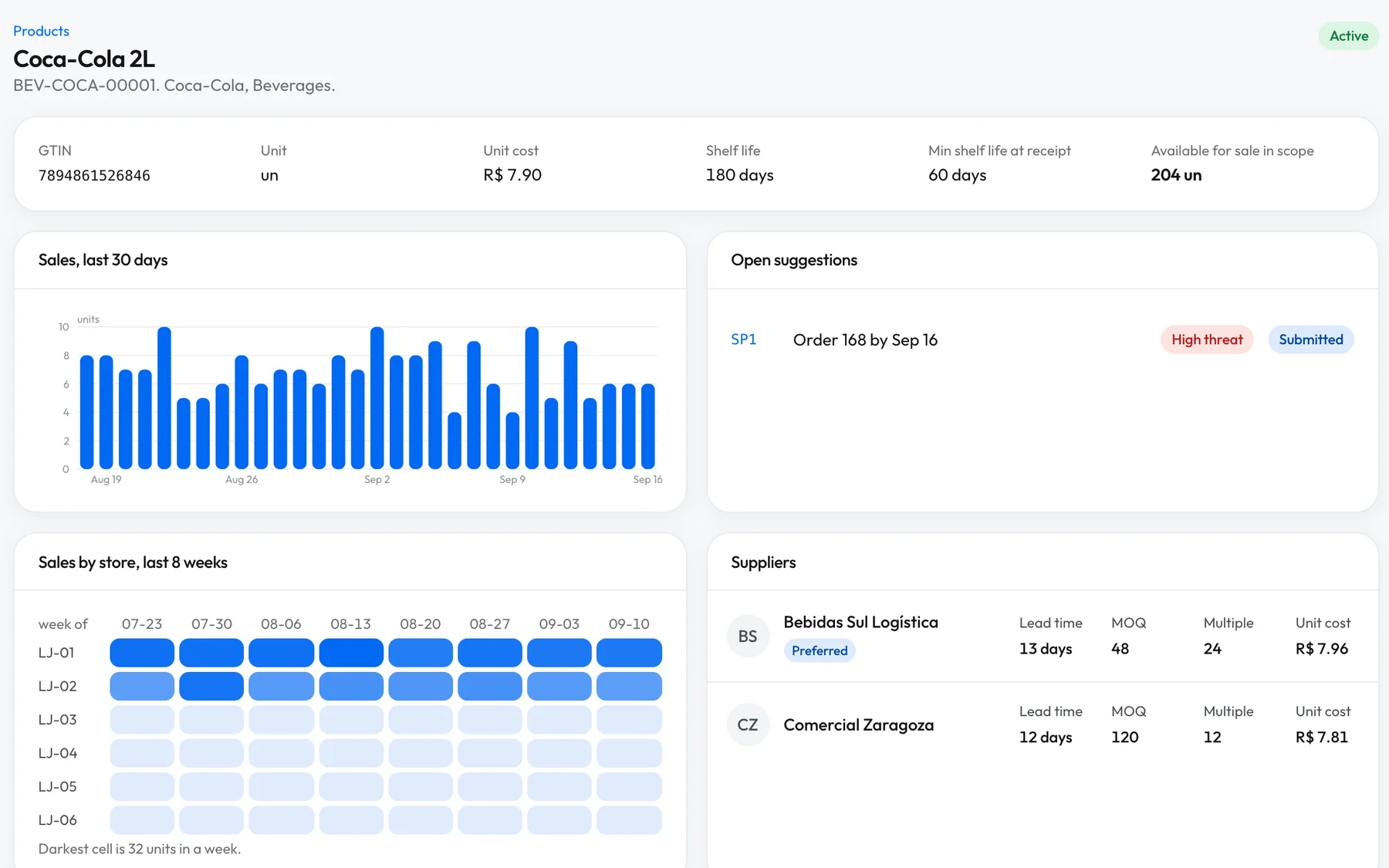Open Comercial Zaragoza supplier
Screen dimensions: 1389x868
click(858, 725)
